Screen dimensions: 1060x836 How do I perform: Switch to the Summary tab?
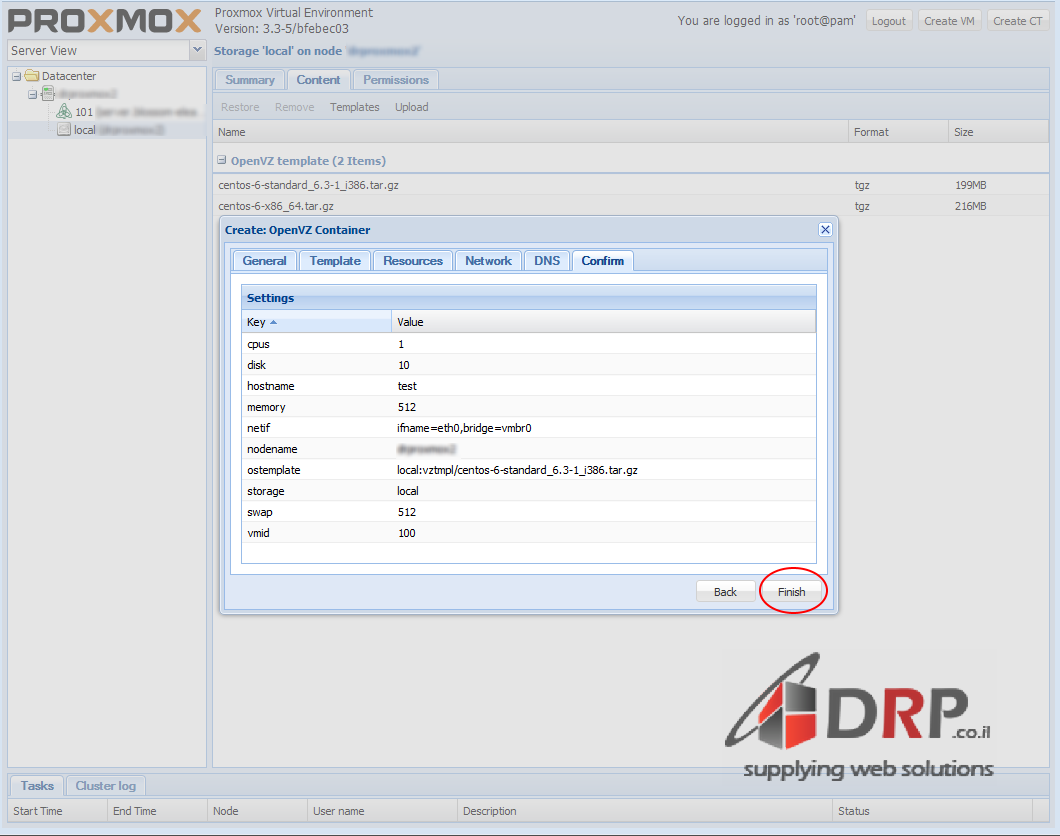[249, 80]
